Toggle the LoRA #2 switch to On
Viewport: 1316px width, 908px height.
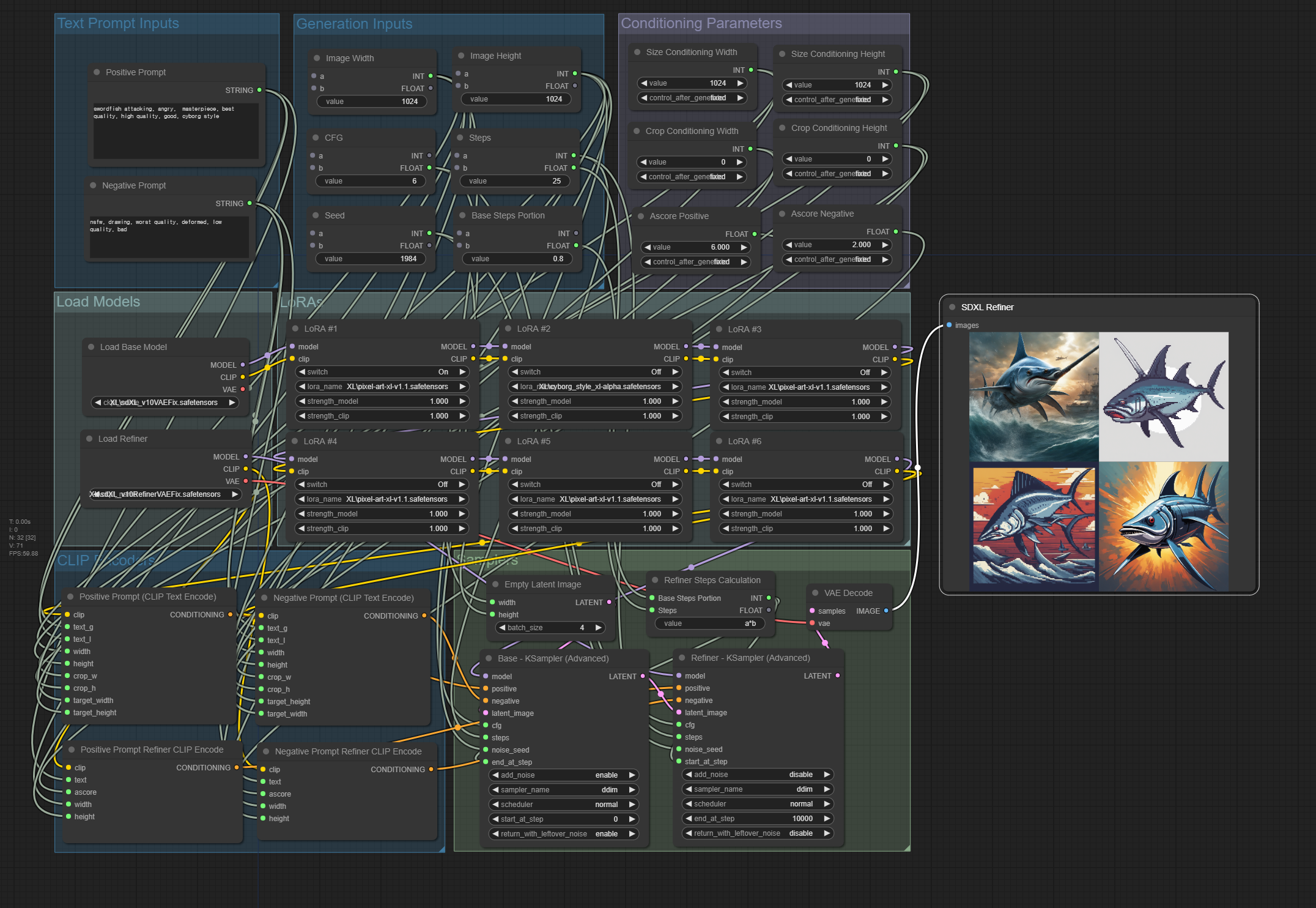pyautogui.click(x=596, y=372)
